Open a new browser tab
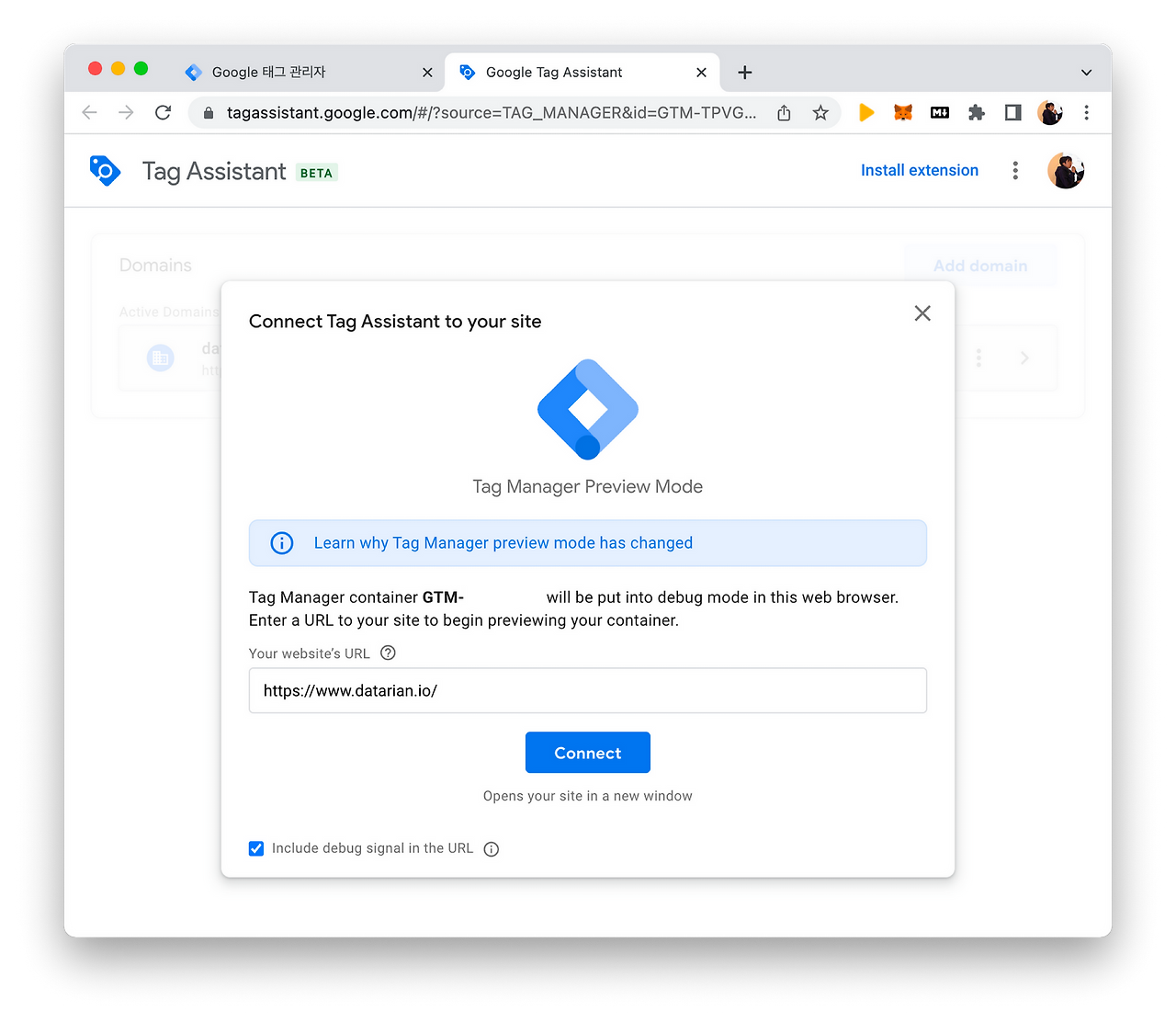This screenshot has height=1022, width=1176. tap(745, 72)
